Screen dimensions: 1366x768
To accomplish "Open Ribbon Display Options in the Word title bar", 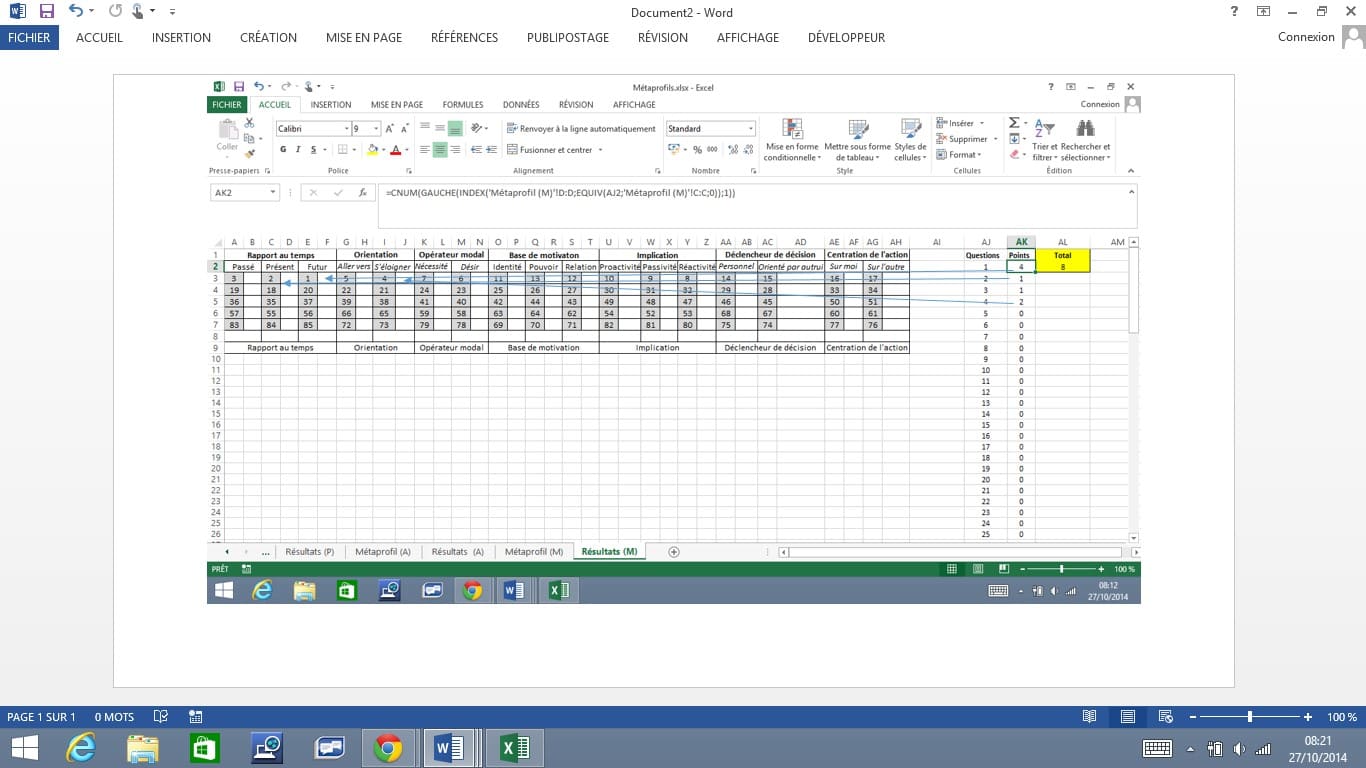I will tap(1264, 12).
